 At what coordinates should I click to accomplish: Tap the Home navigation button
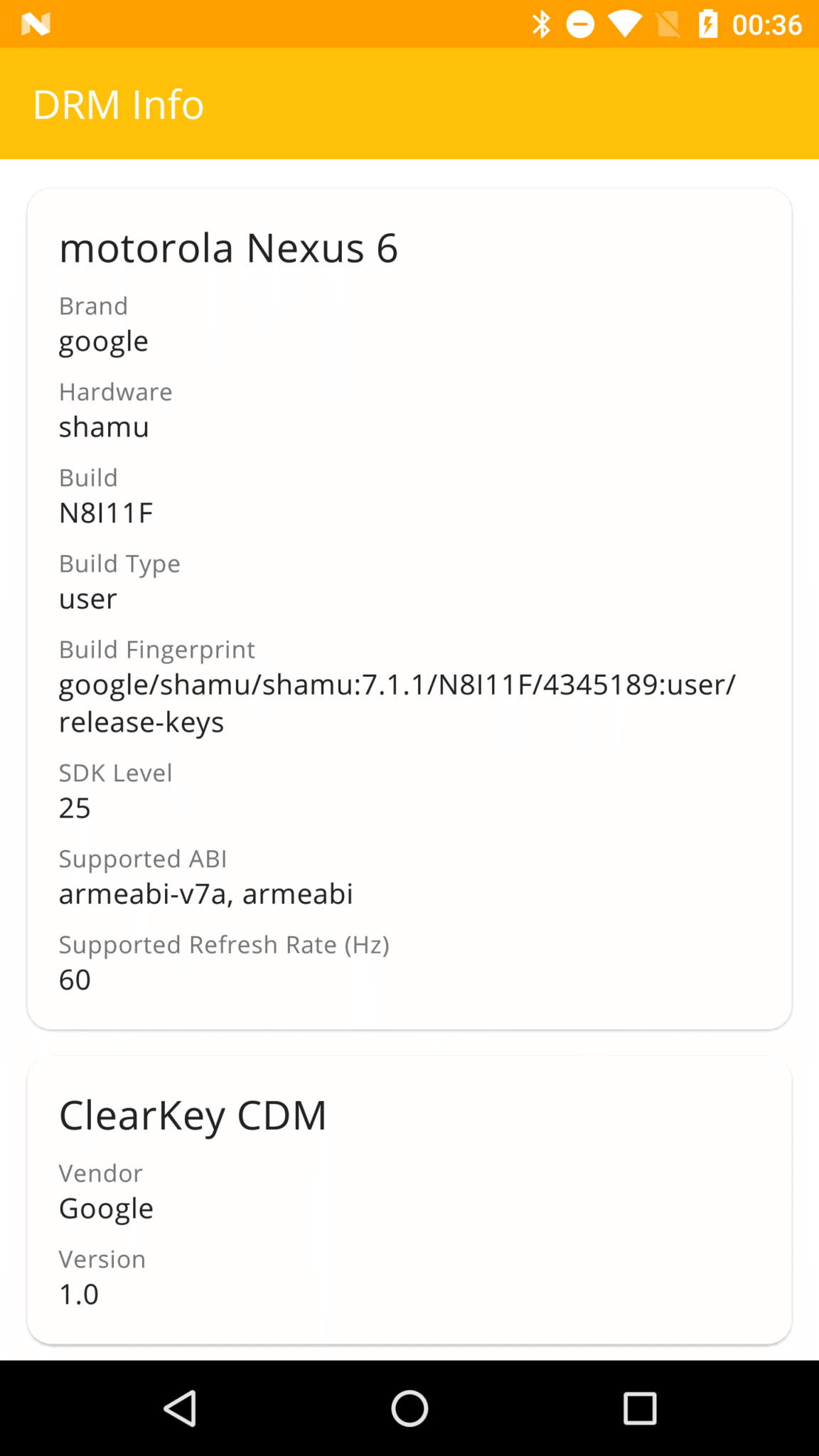(x=409, y=1408)
